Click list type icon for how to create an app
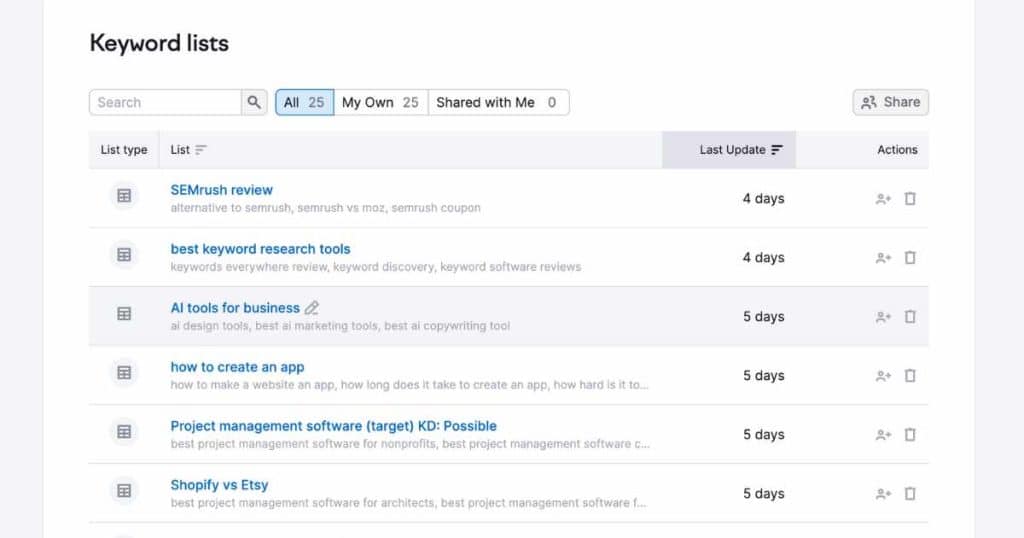This screenshot has width=1024, height=538. pos(124,373)
